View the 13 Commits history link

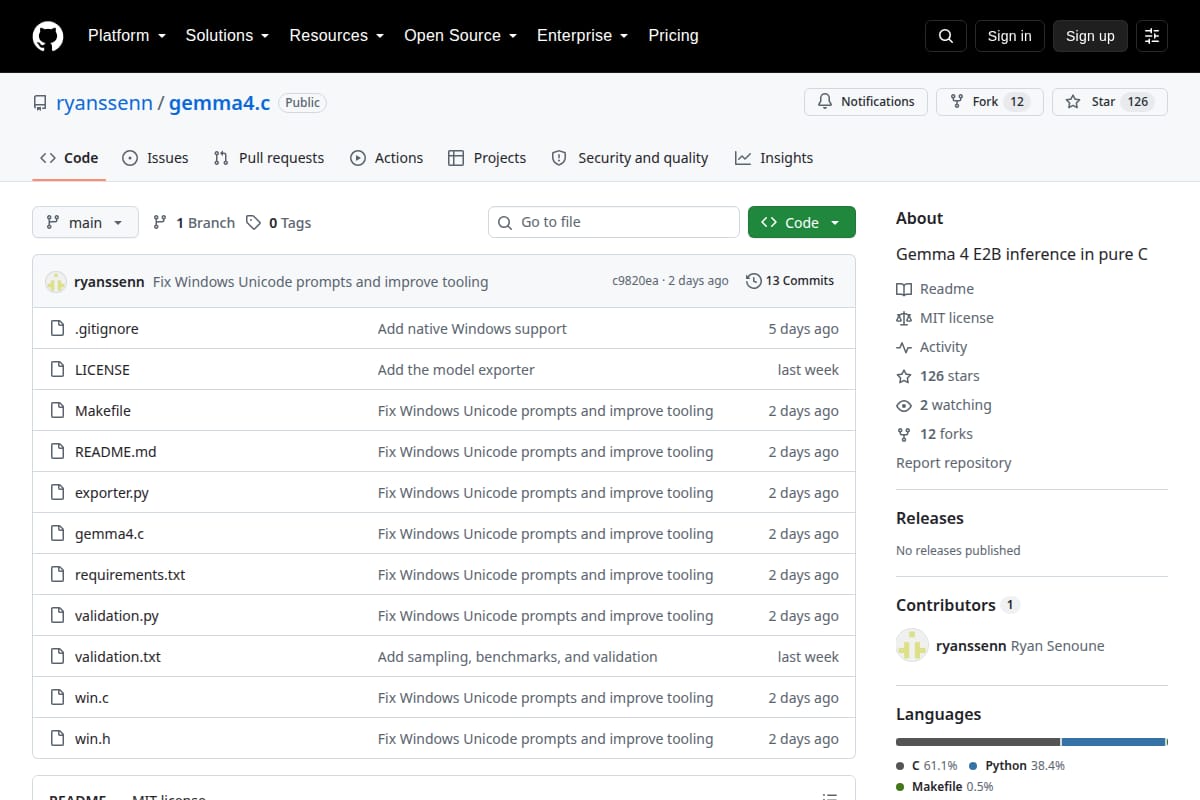tap(790, 281)
